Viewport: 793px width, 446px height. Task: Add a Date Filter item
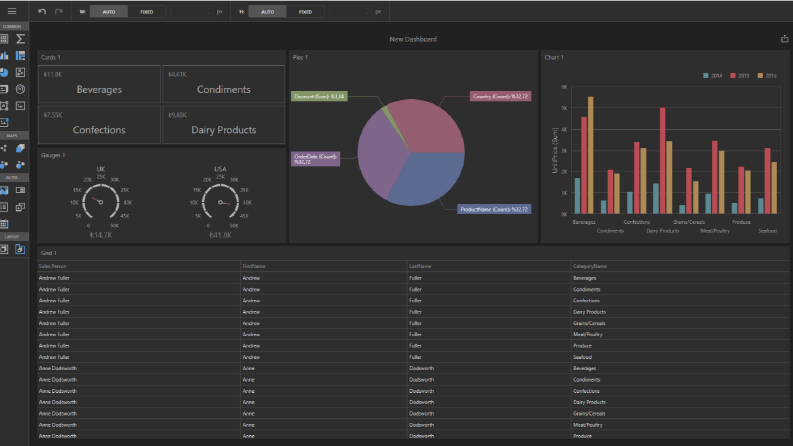click(x=4, y=224)
